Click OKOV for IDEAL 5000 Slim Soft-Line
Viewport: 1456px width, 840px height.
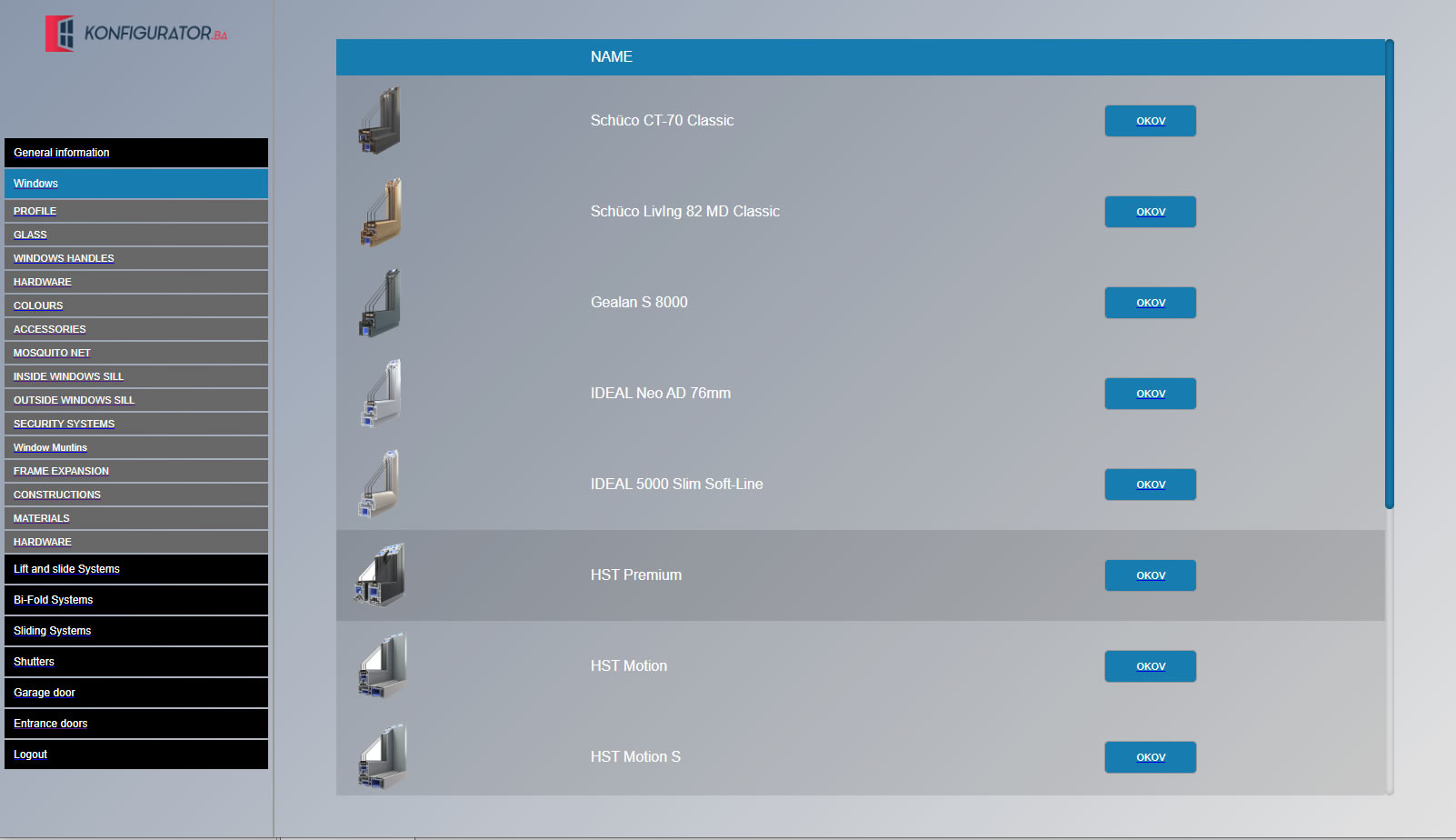click(1151, 485)
